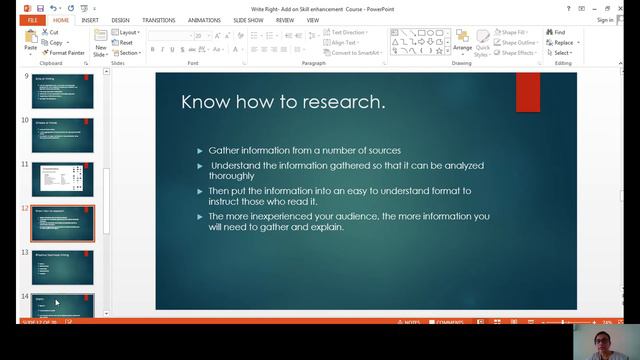Viewport: 640px width, 360px height.
Task: Select slide 13 thumbnail
Action: point(62,267)
